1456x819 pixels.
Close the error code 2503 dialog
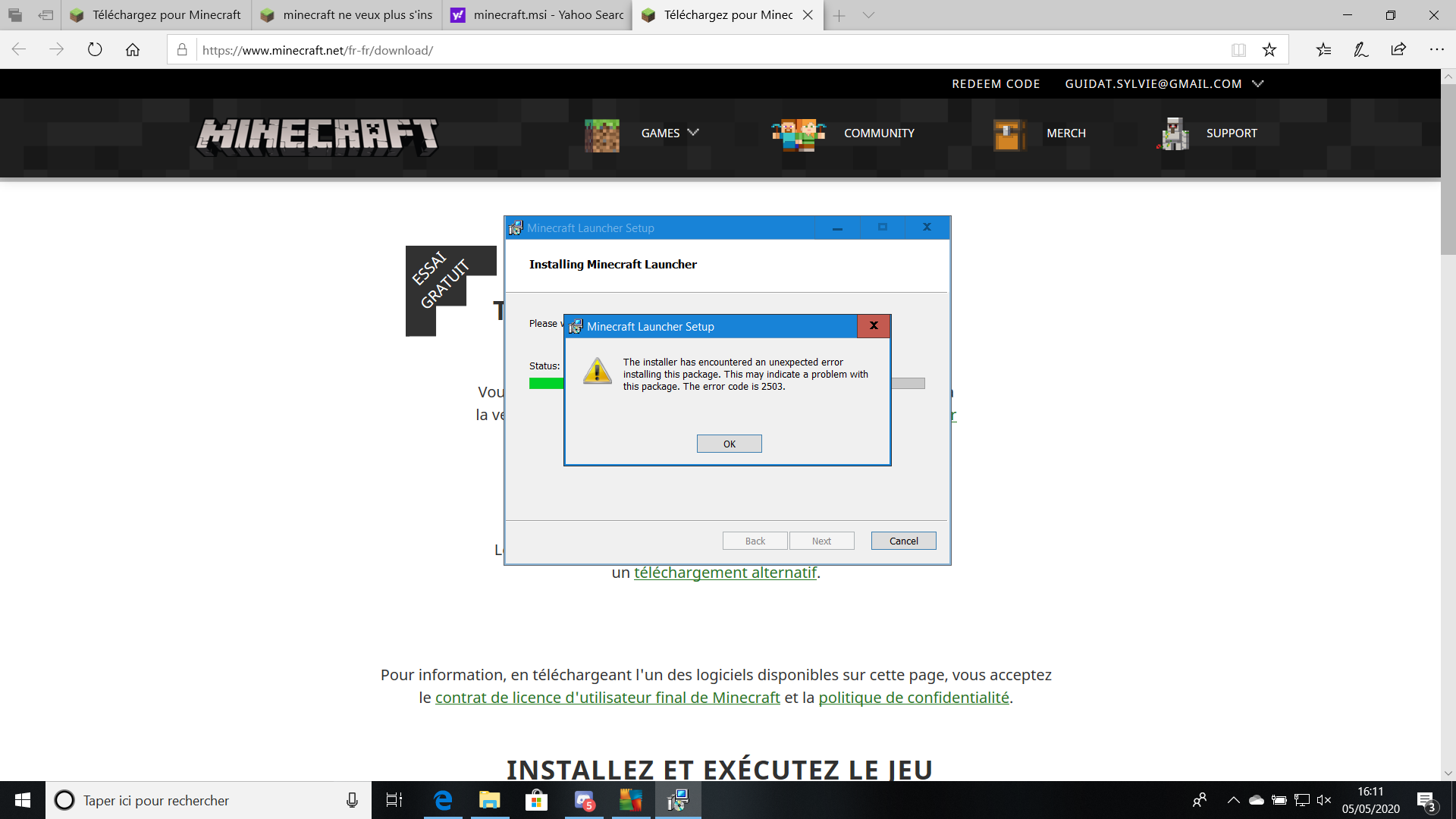tap(874, 326)
